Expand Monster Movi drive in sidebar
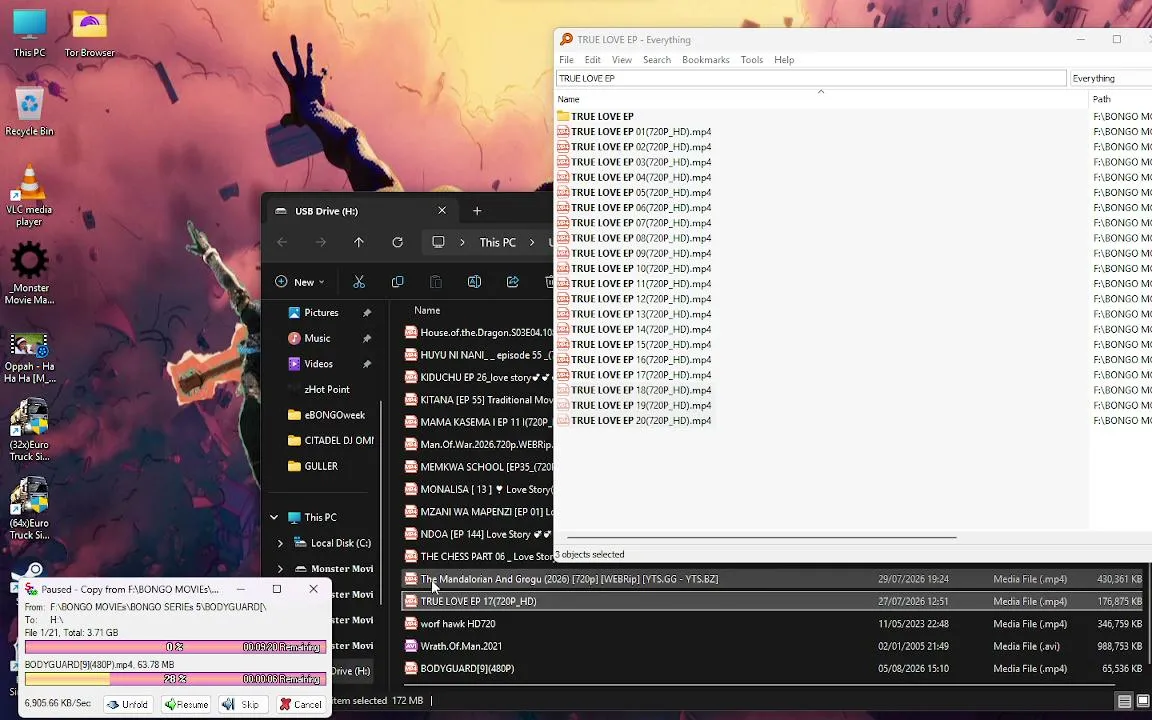The width and height of the screenshot is (1152, 720). pos(280,569)
